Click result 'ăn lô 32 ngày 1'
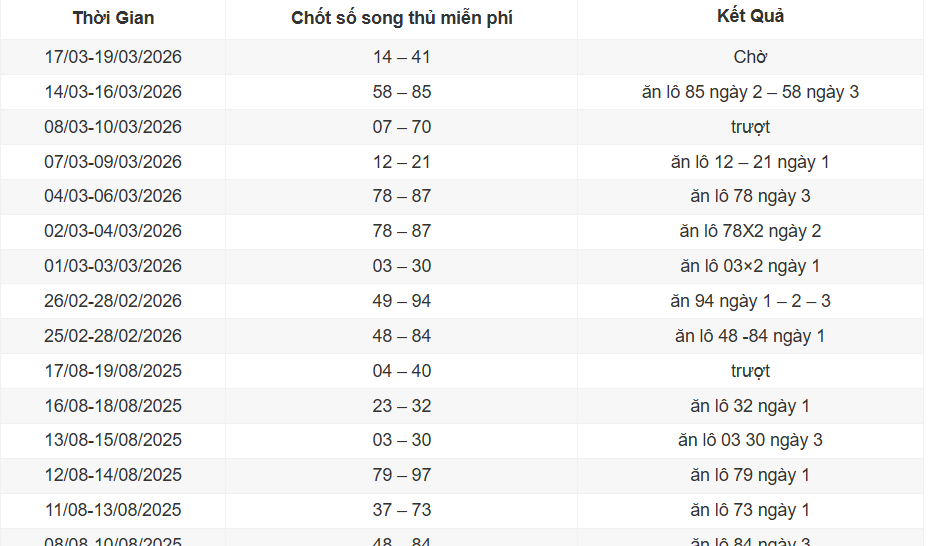The height and width of the screenshot is (546, 933). [x=750, y=406]
